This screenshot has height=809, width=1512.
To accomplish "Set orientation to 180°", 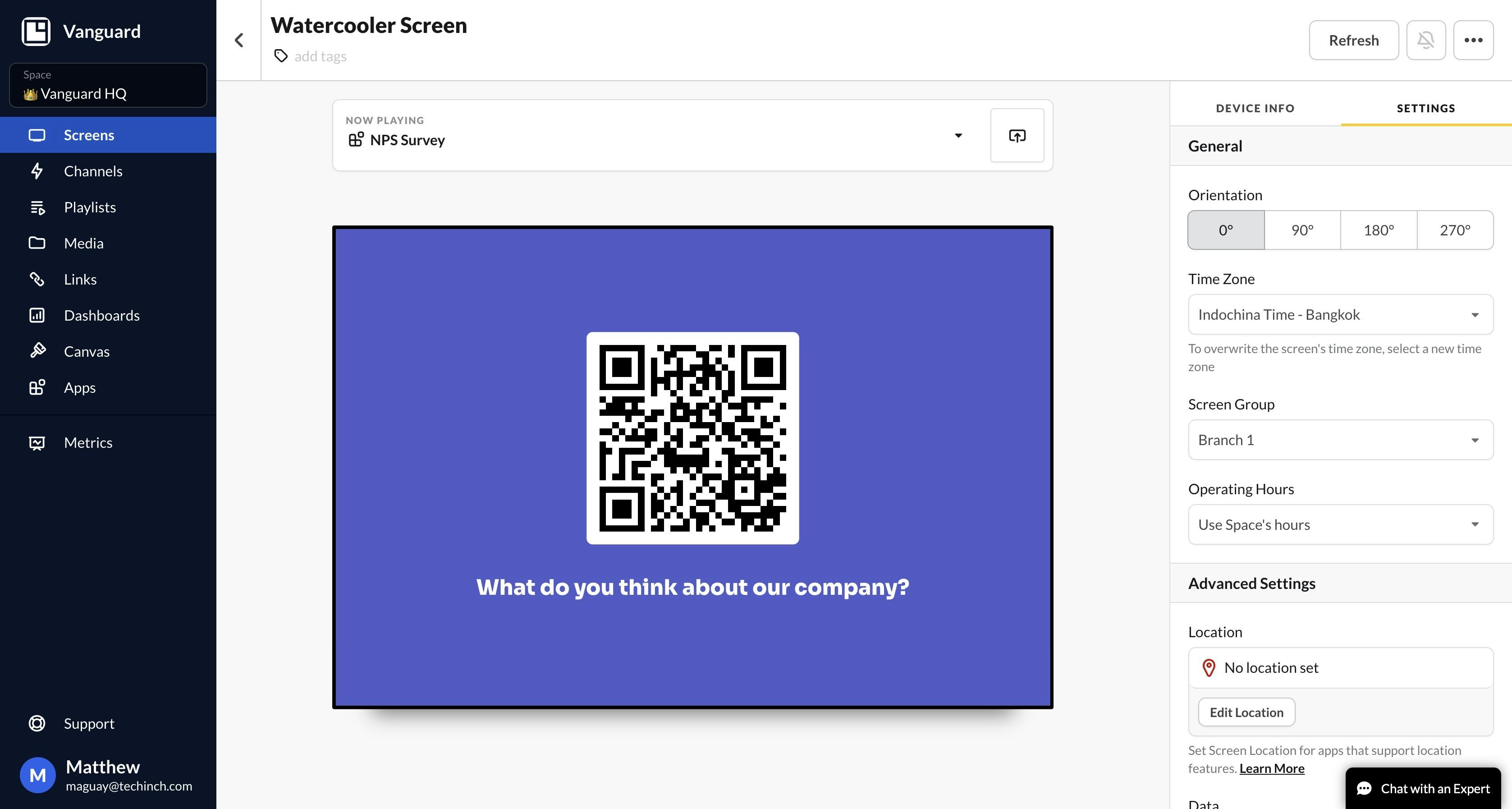I will click(x=1378, y=230).
